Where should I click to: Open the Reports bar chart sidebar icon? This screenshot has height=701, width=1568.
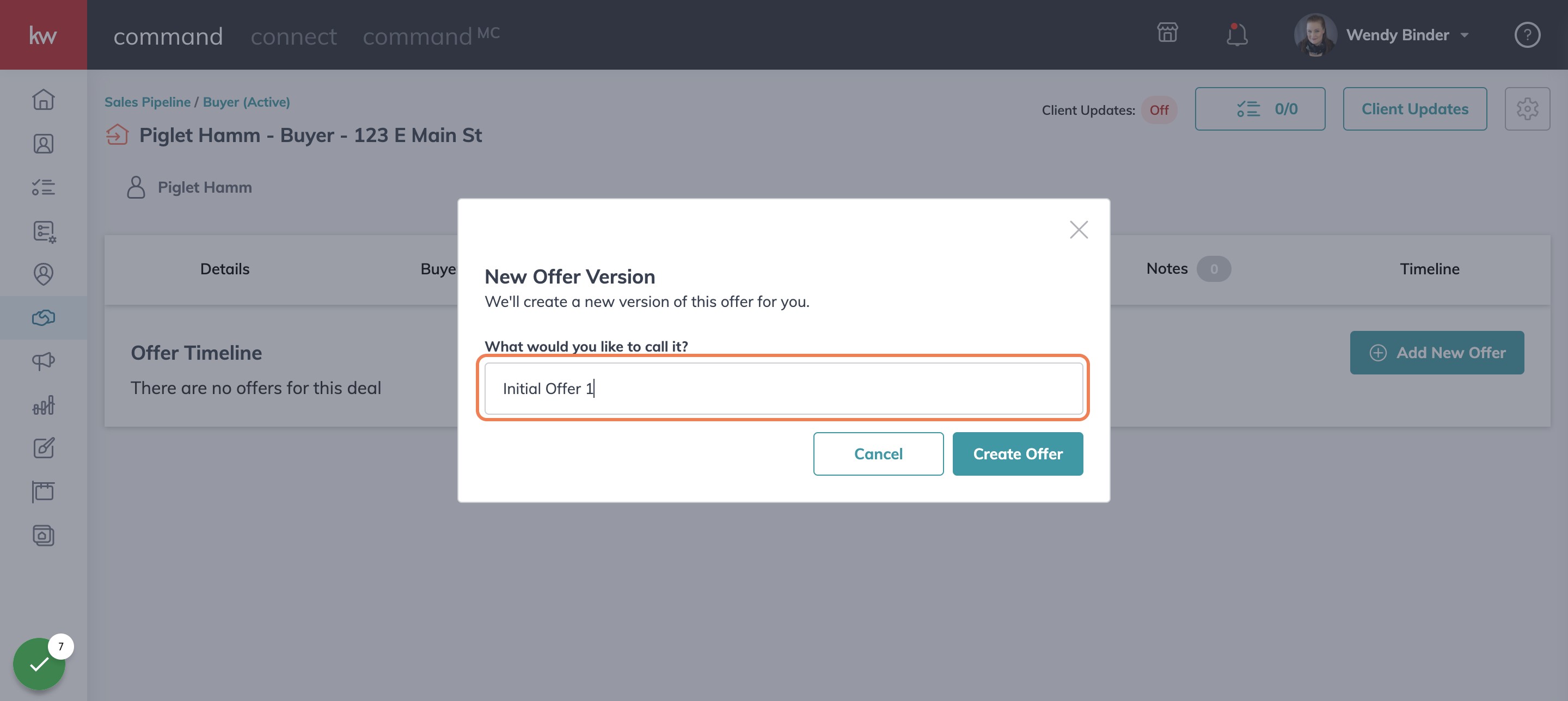click(x=43, y=405)
